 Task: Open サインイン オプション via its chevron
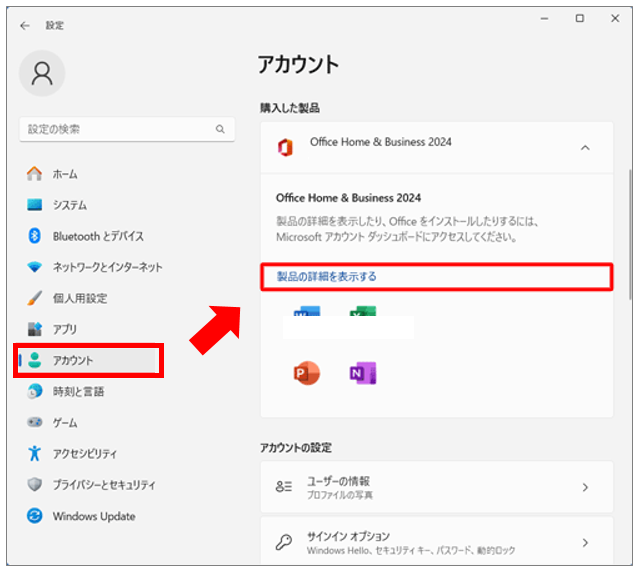pyautogui.click(x=585, y=542)
